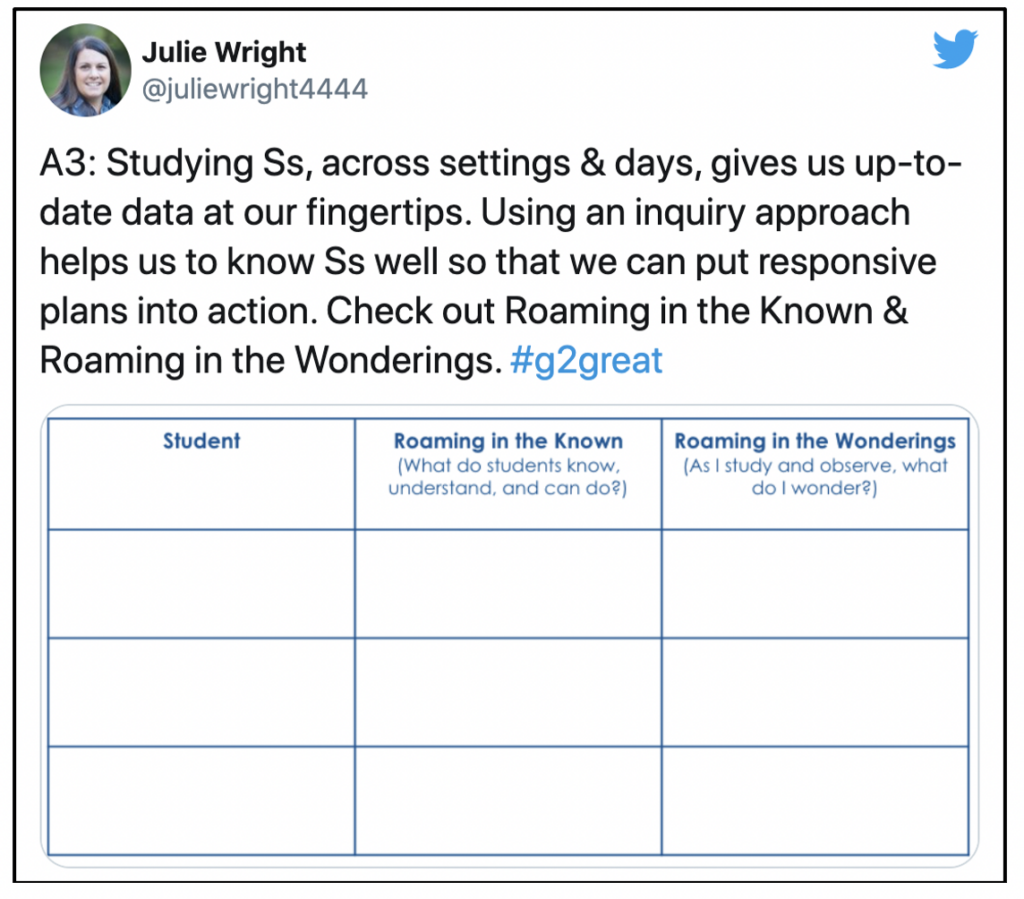Image resolution: width=1024 pixels, height=899 pixels.
Task: Click last row cell under Roaming in Wonderings
Action: click(815, 800)
